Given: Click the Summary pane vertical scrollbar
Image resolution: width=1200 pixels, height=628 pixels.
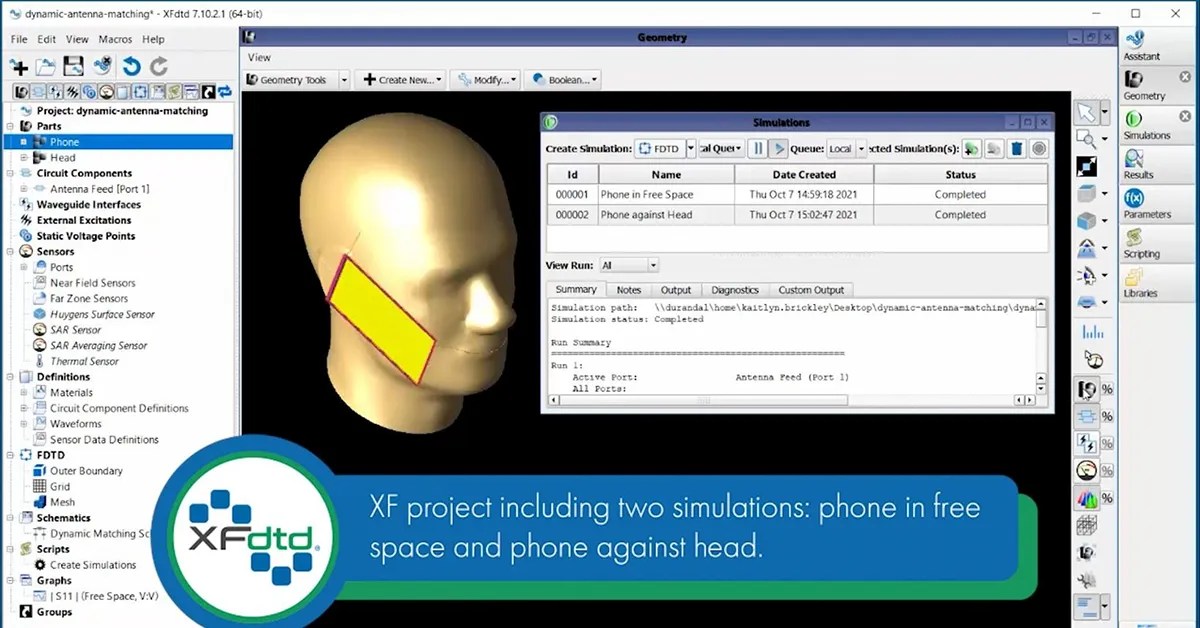Looking at the screenshot, I should 1041,346.
